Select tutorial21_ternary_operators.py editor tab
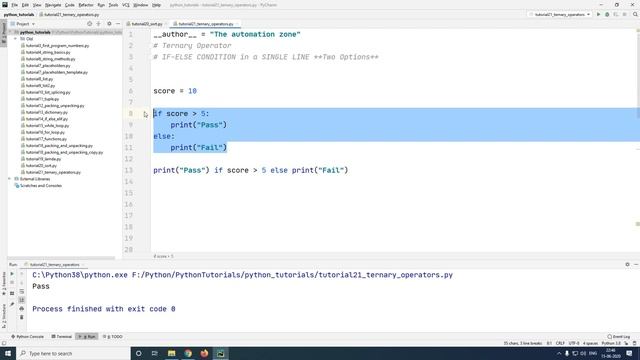The height and width of the screenshot is (360, 640). pos(205,24)
